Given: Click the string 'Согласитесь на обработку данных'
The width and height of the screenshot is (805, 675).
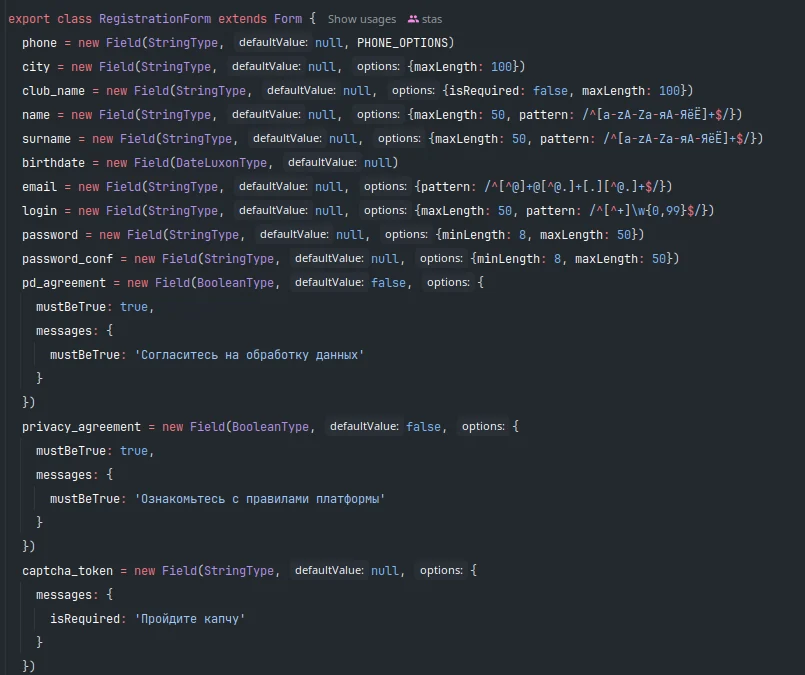Looking at the screenshot, I should [x=249, y=355].
